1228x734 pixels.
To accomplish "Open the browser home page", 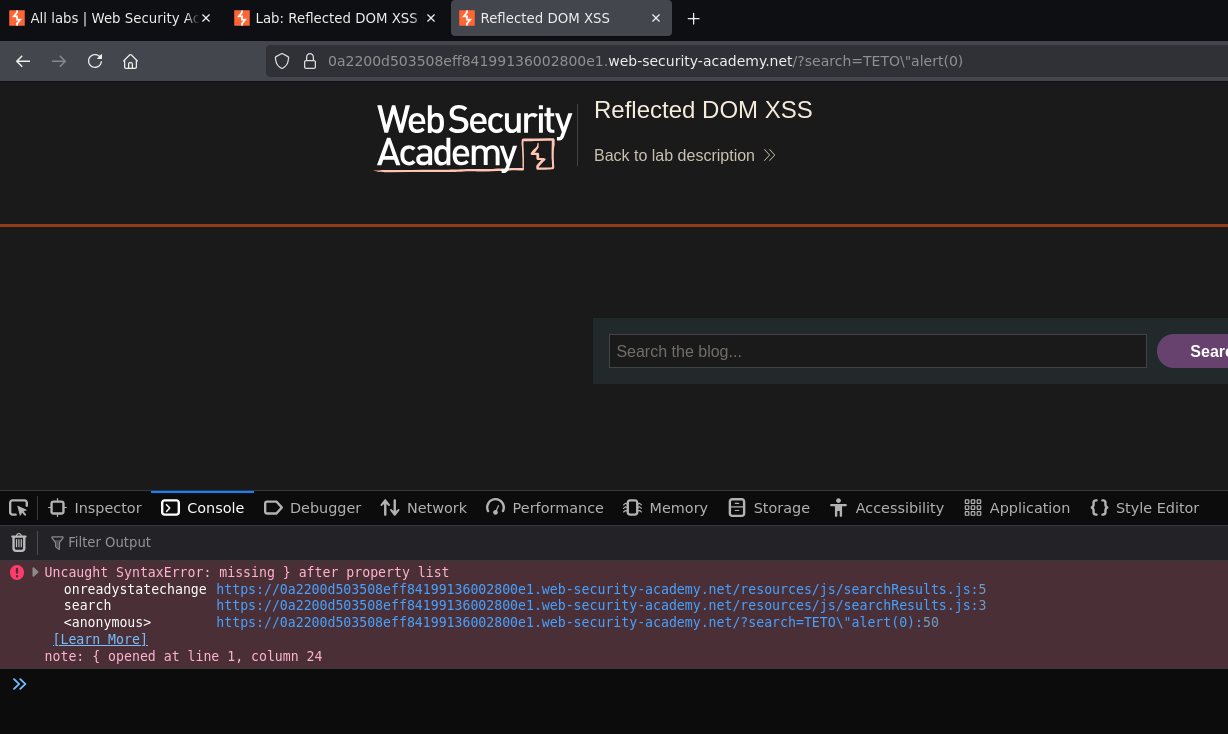I will 130,61.
